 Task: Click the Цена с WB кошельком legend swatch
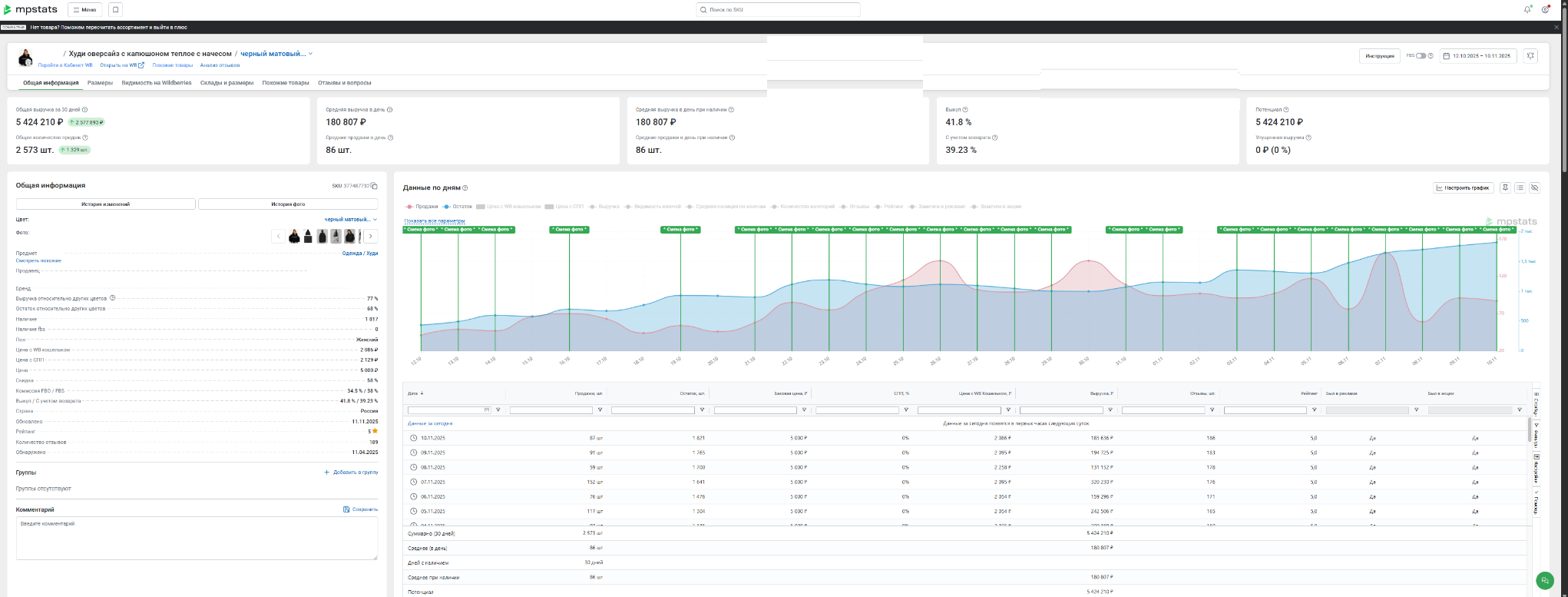pos(481,207)
